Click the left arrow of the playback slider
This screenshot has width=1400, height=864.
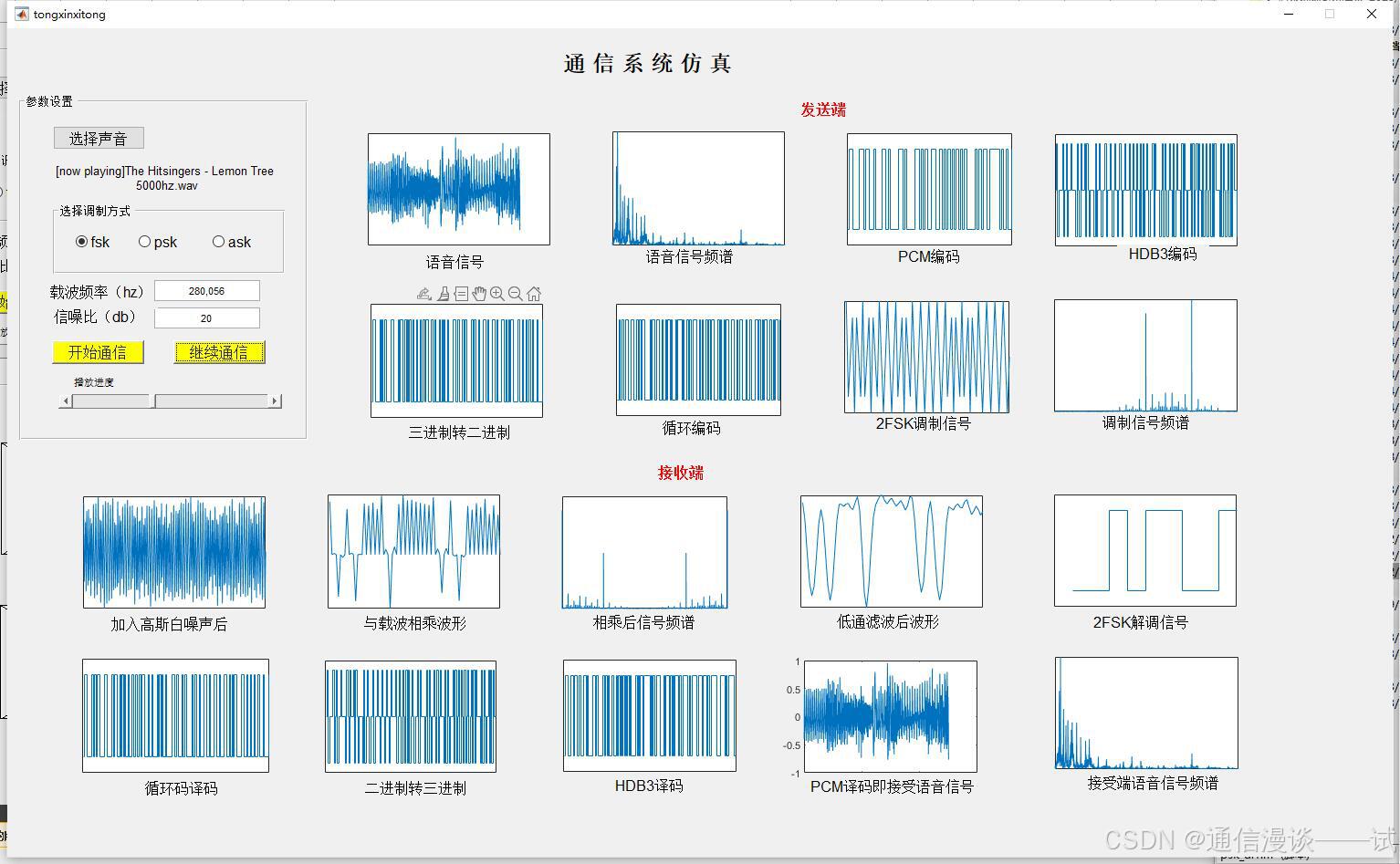click(x=65, y=401)
